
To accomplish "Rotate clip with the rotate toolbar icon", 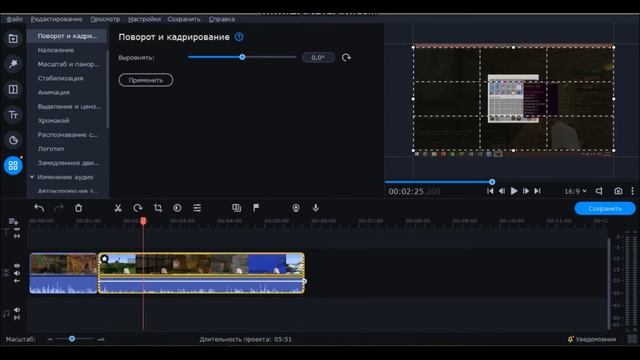I will point(138,208).
